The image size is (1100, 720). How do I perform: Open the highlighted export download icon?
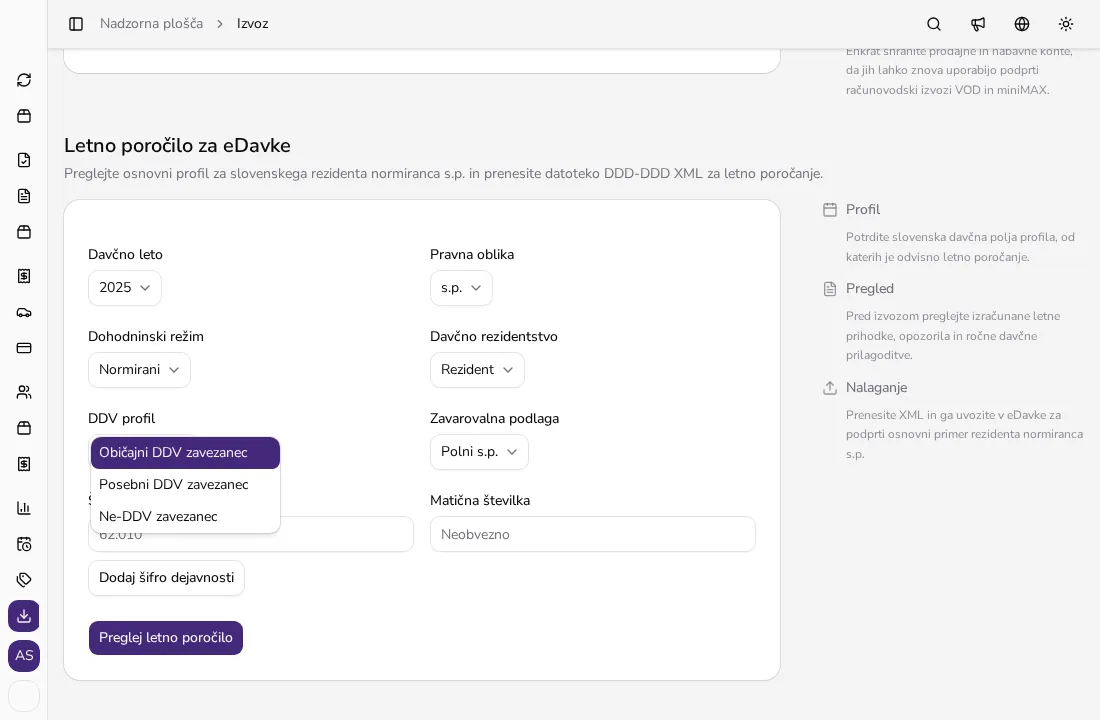24,616
